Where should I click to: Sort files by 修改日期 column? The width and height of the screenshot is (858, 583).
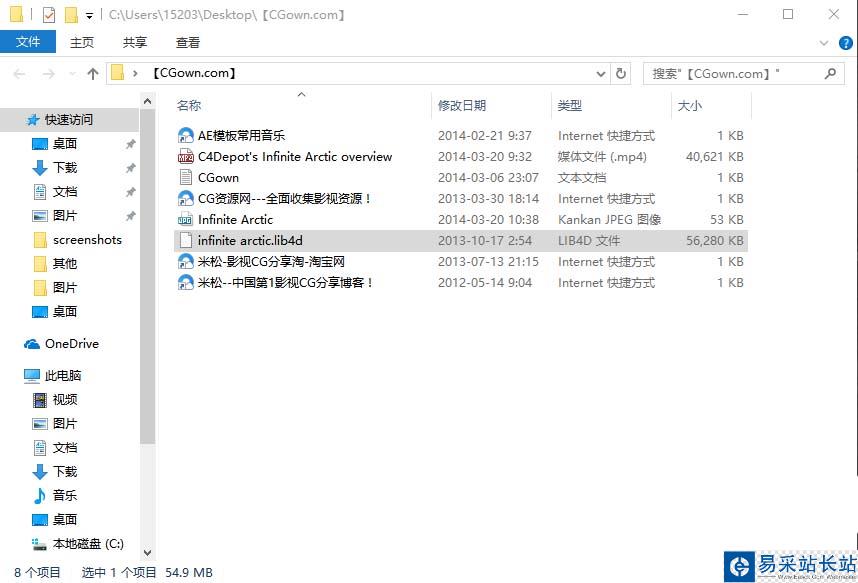point(462,105)
